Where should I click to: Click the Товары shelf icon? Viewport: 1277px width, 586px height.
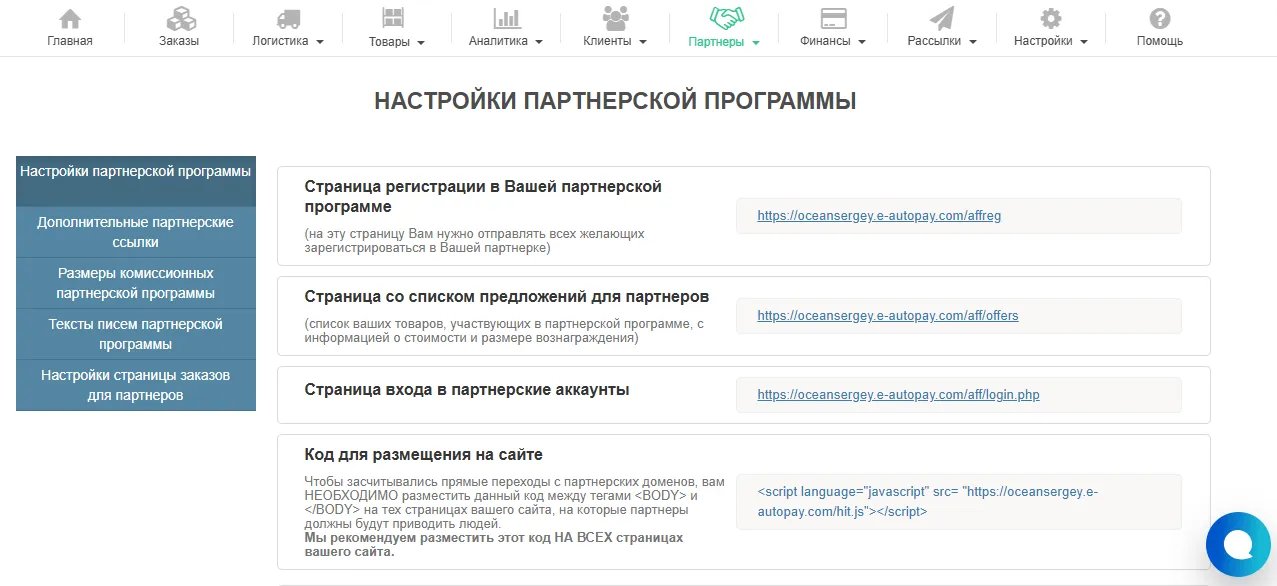click(x=393, y=18)
